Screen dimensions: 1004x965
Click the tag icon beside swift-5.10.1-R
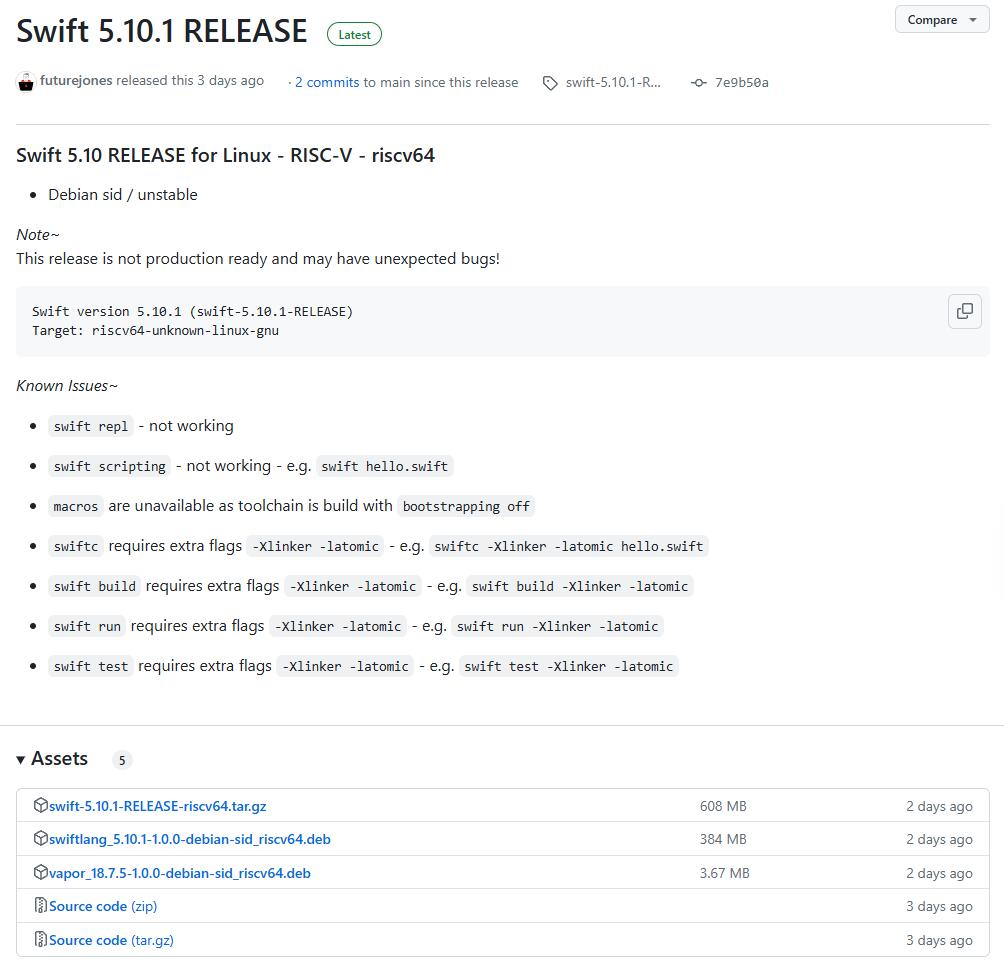(x=550, y=83)
